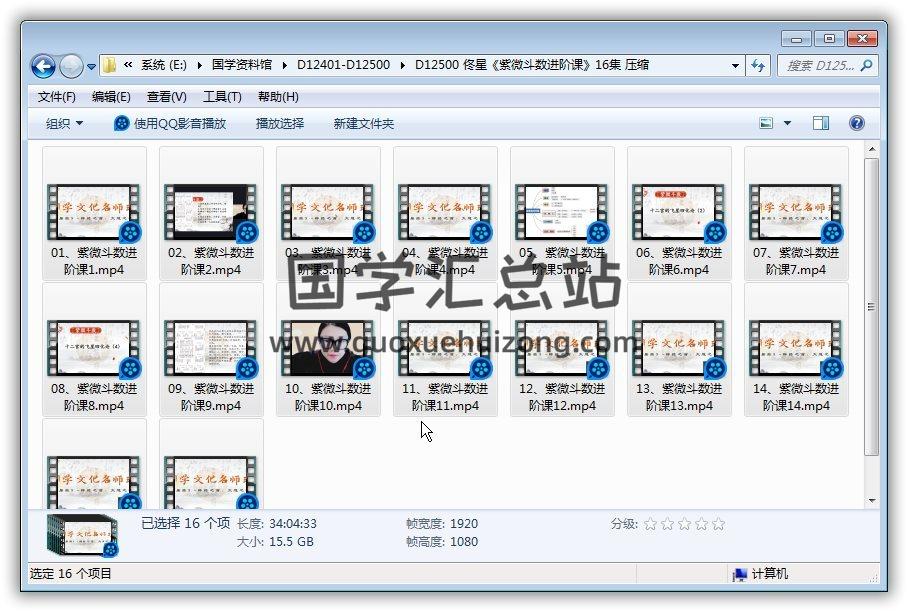Click the 新建文件夹 button
The height and width of the screenshot is (612, 908).
[x=363, y=123]
